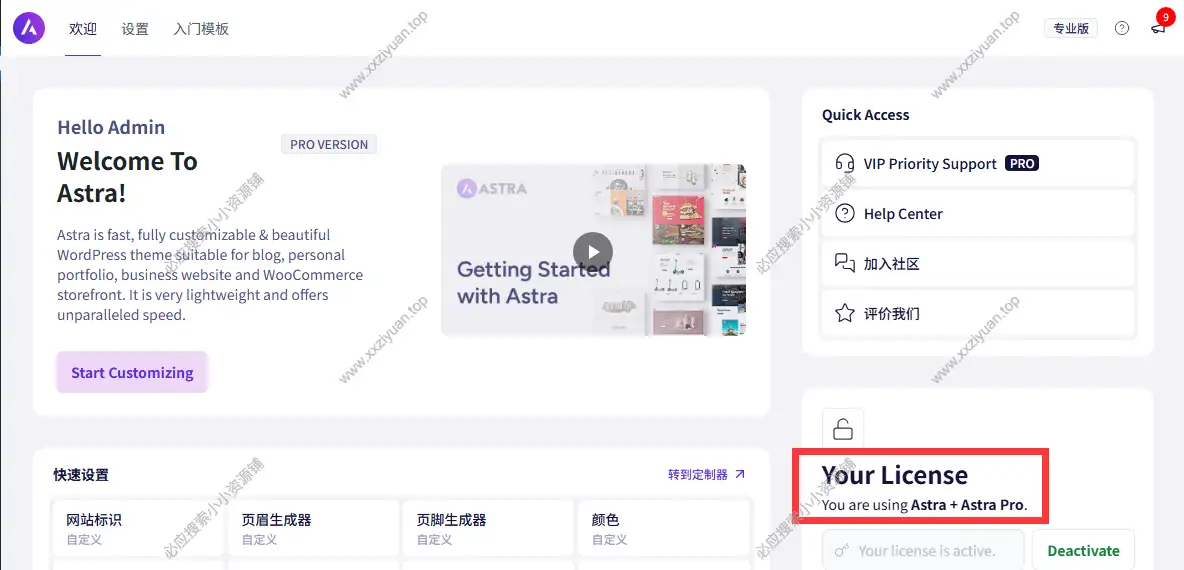The height and width of the screenshot is (570, 1184).
Task: Click the 评价我们 star icon
Action: point(845,313)
